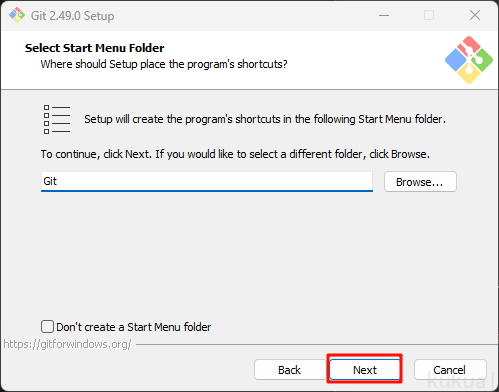Screen dimensions: 499x392
Task: Click the Git 2.49.0 Setup title text
Action: click(72, 16)
